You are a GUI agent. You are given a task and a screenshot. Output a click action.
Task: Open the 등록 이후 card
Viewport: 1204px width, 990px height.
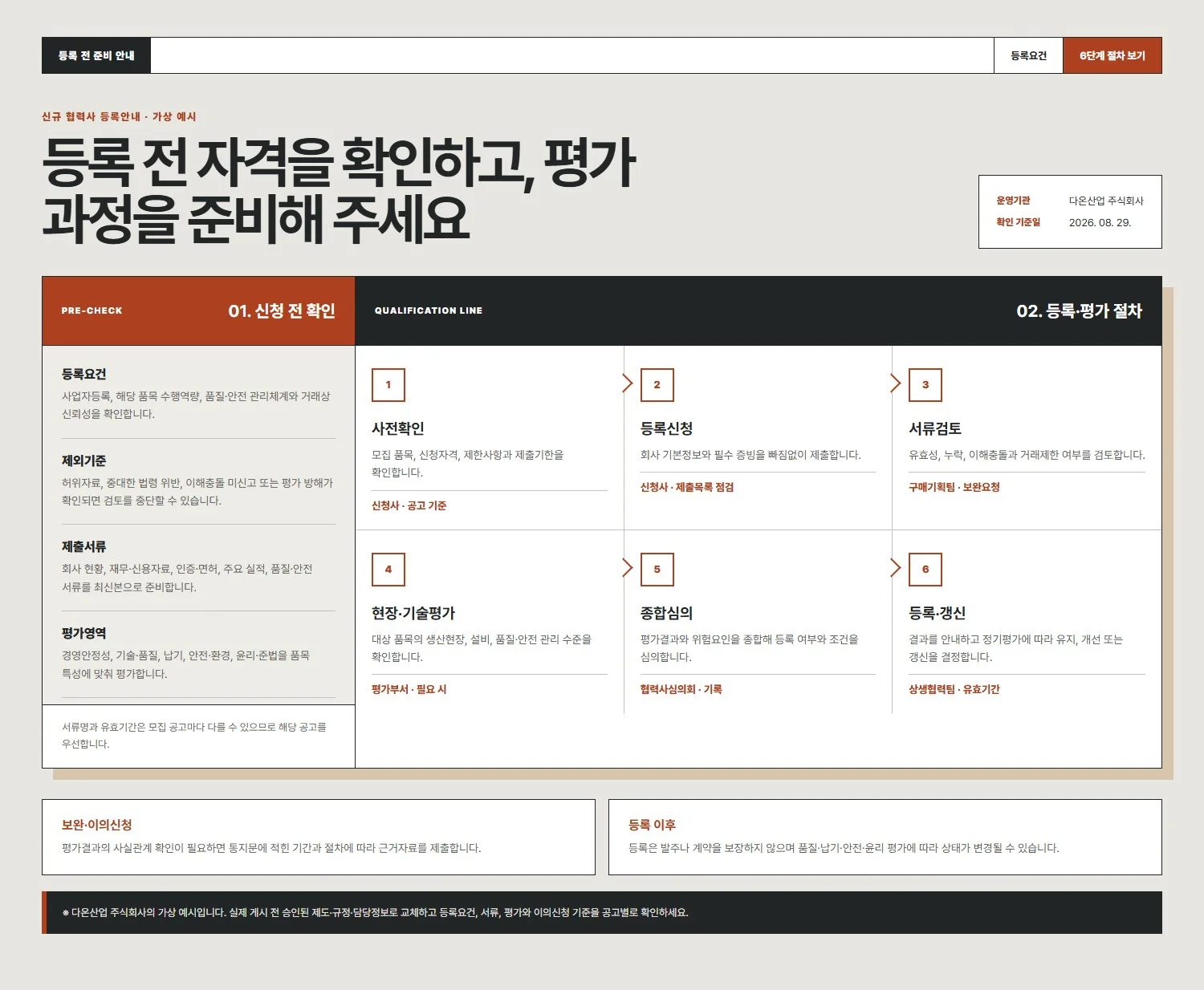pyautogui.click(x=885, y=837)
